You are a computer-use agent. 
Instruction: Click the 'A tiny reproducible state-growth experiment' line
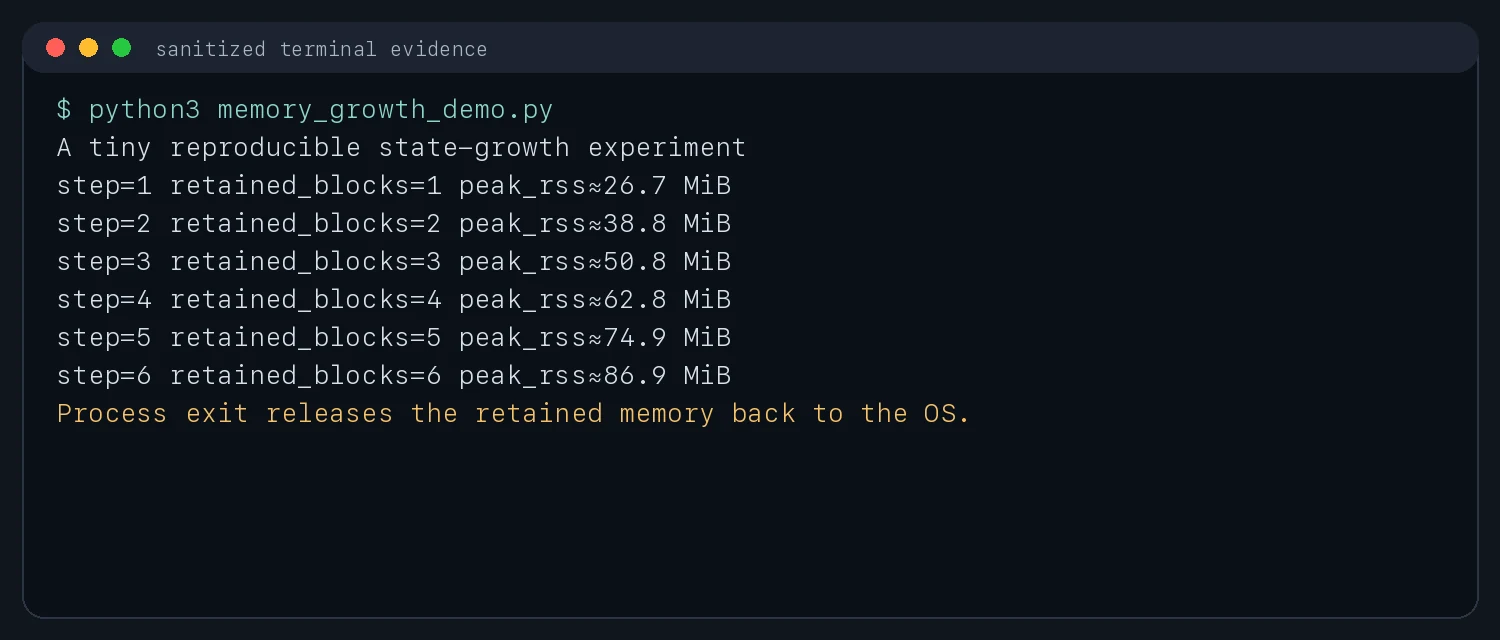[x=401, y=148]
